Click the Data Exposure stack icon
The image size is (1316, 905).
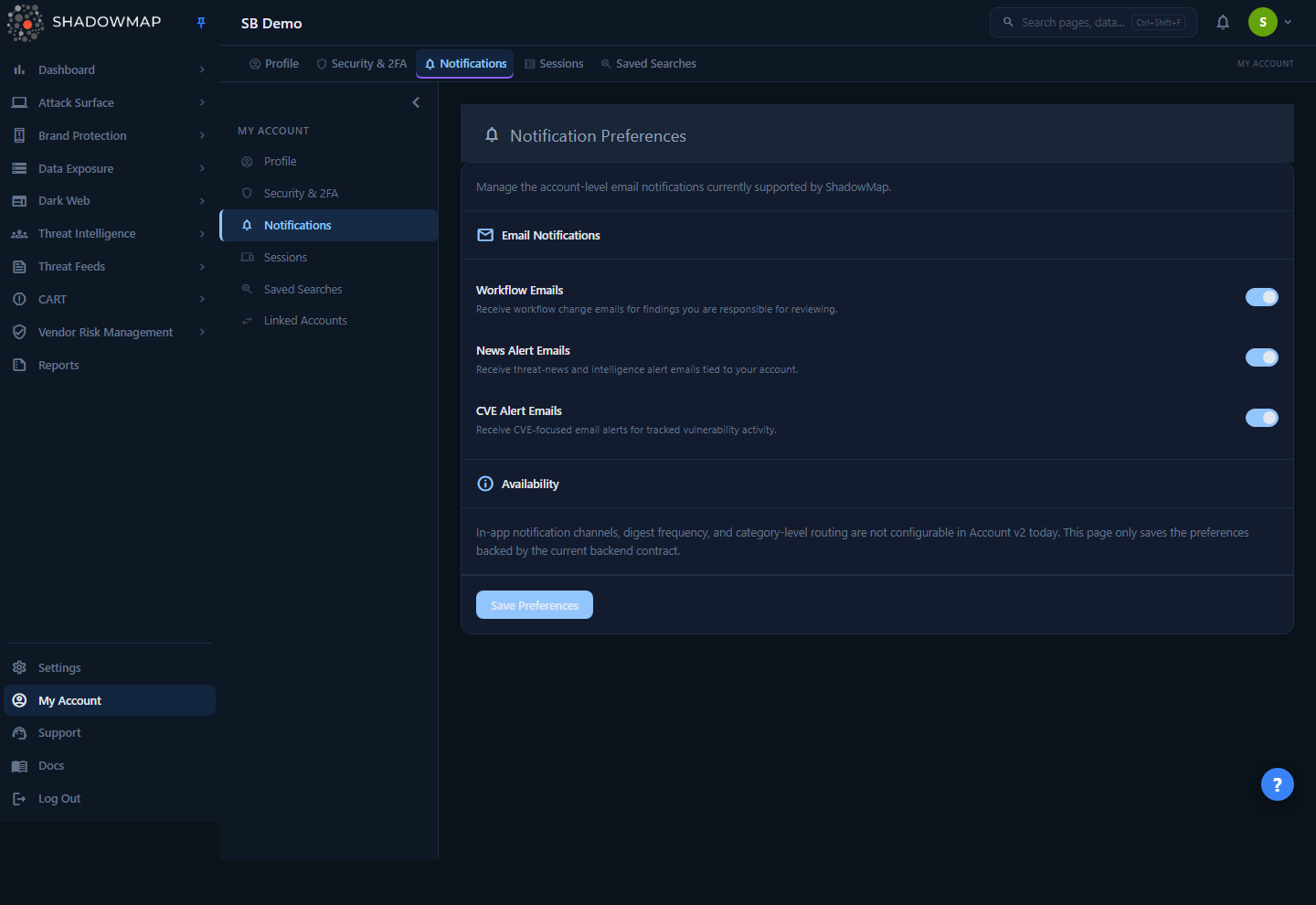point(19,168)
